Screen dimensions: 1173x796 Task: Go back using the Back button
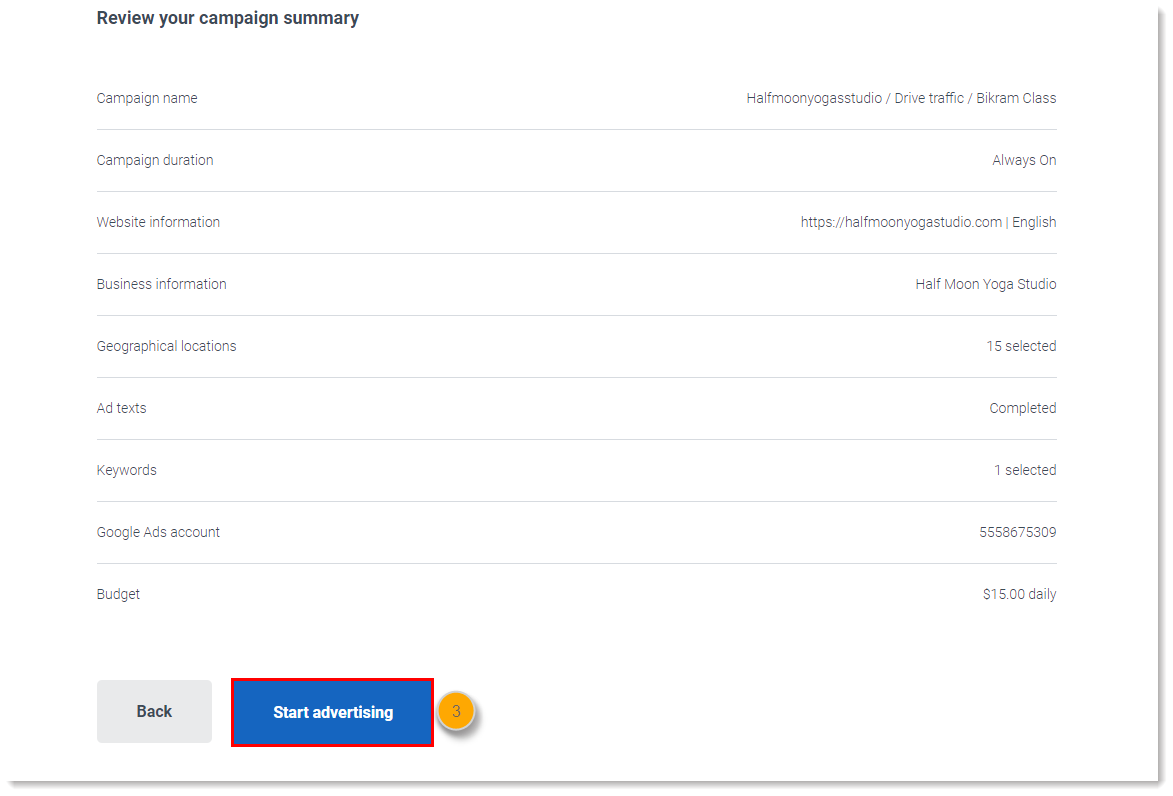pos(154,711)
